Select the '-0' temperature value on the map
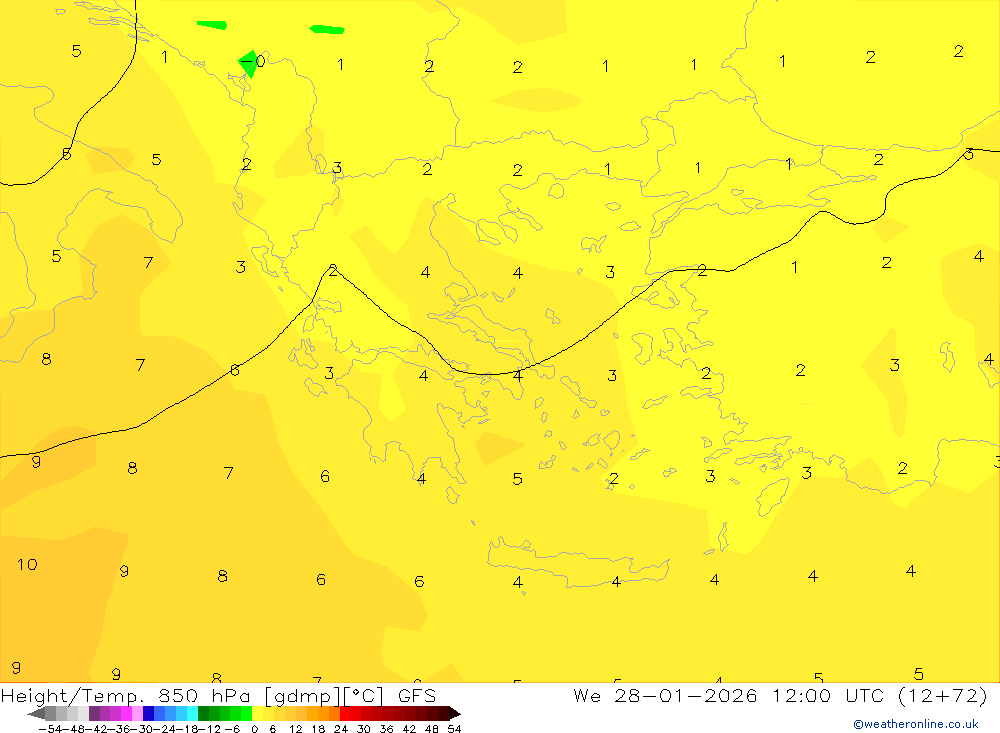1000x733 pixels. [x=253, y=61]
